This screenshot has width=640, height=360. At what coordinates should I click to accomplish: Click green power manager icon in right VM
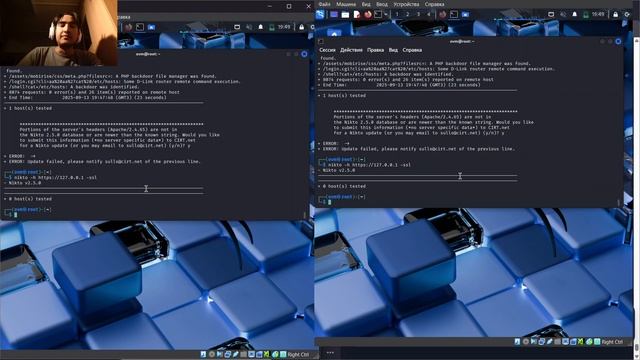pyautogui.click(x=586, y=14)
